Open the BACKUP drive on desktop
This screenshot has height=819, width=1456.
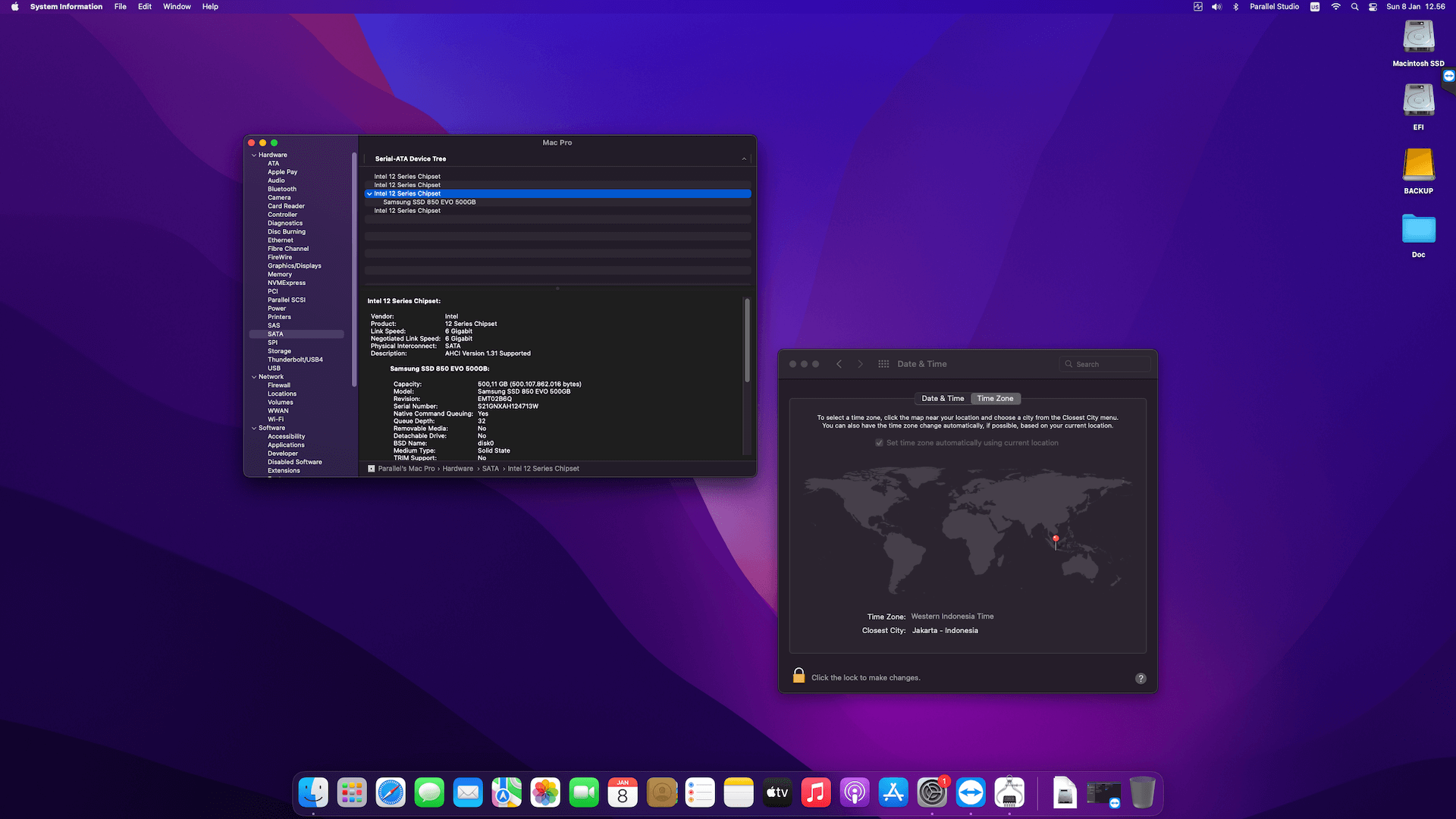pyautogui.click(x=1418, y=171)
